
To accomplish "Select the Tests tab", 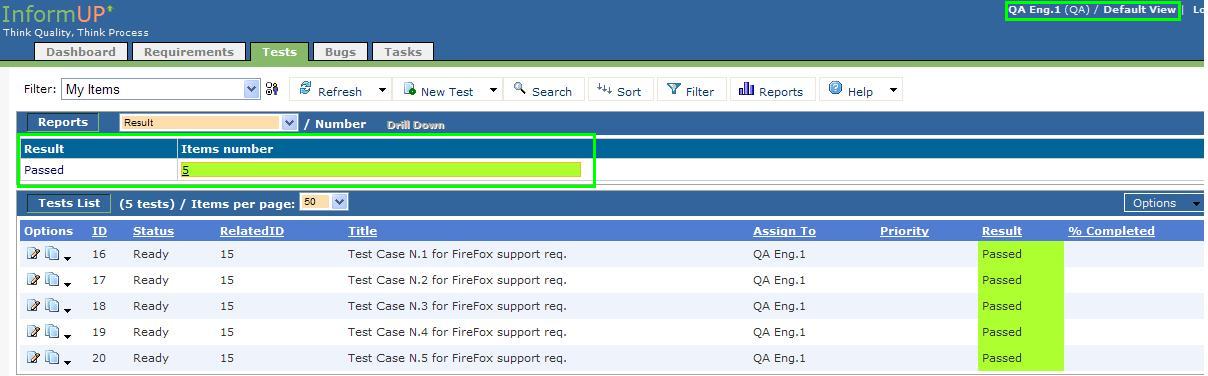I will click(279, 52).
